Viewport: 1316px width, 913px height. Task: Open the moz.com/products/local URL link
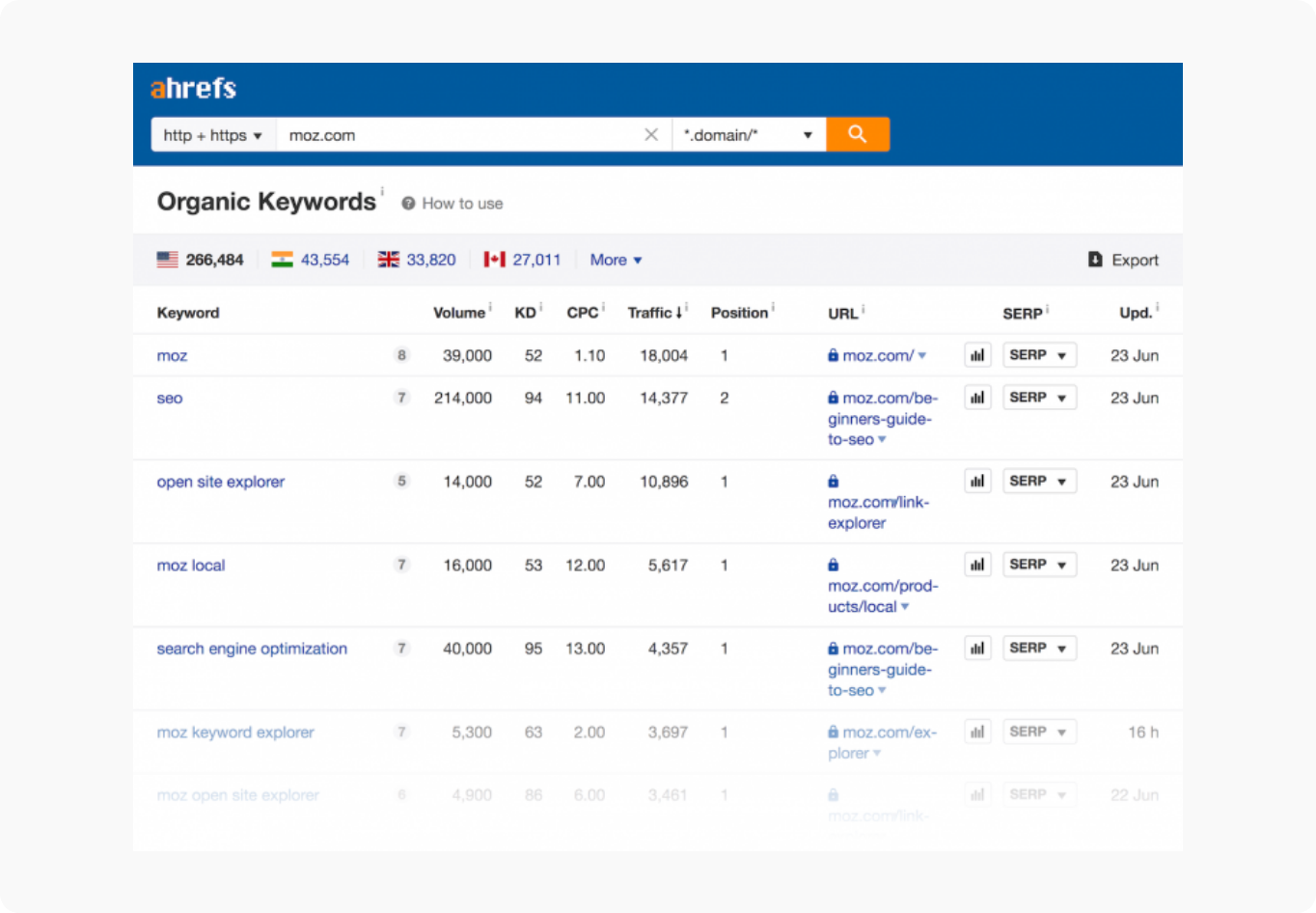point(882,596)
